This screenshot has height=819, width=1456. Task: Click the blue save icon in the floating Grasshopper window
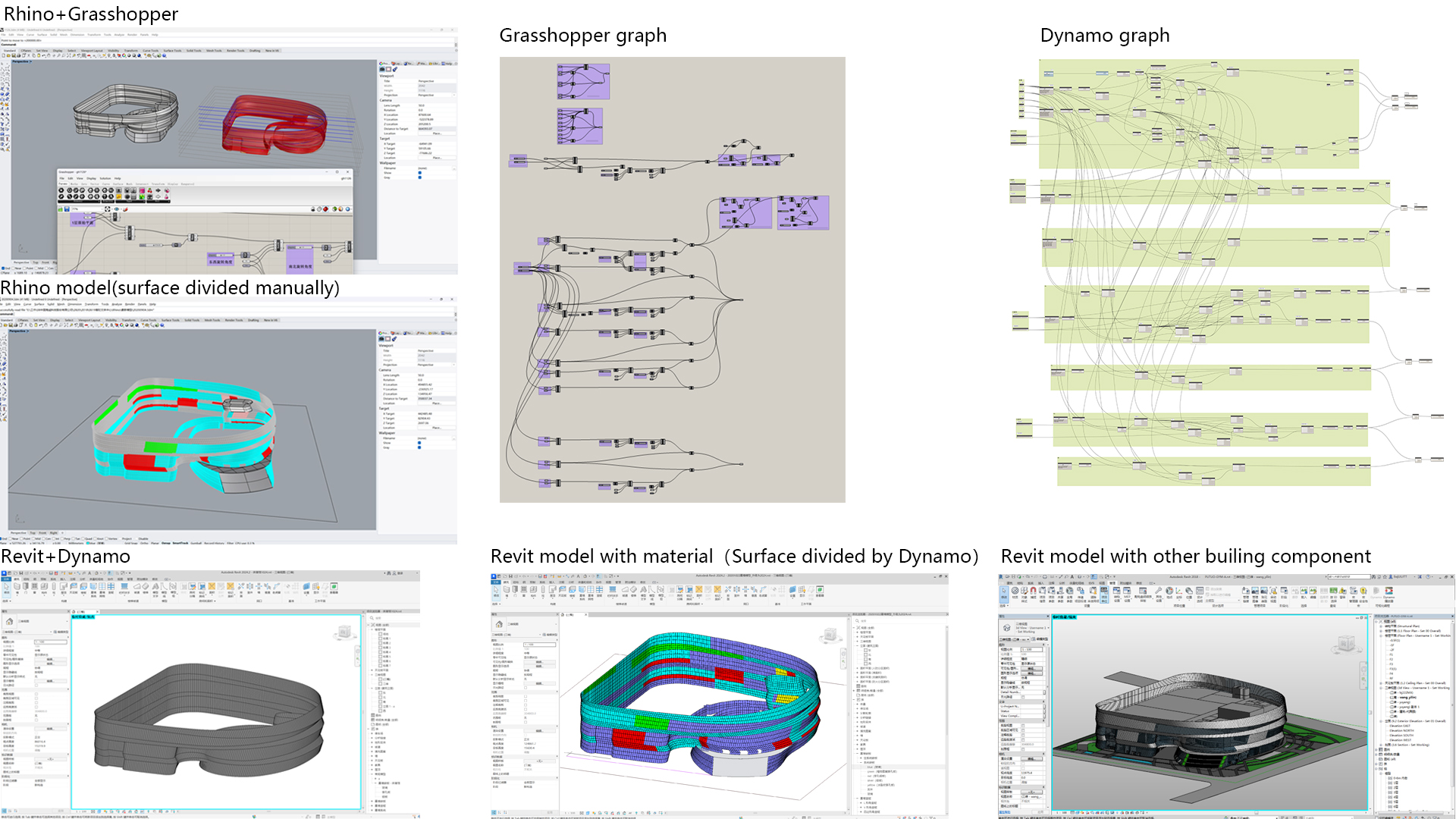[x=67, y=209]
